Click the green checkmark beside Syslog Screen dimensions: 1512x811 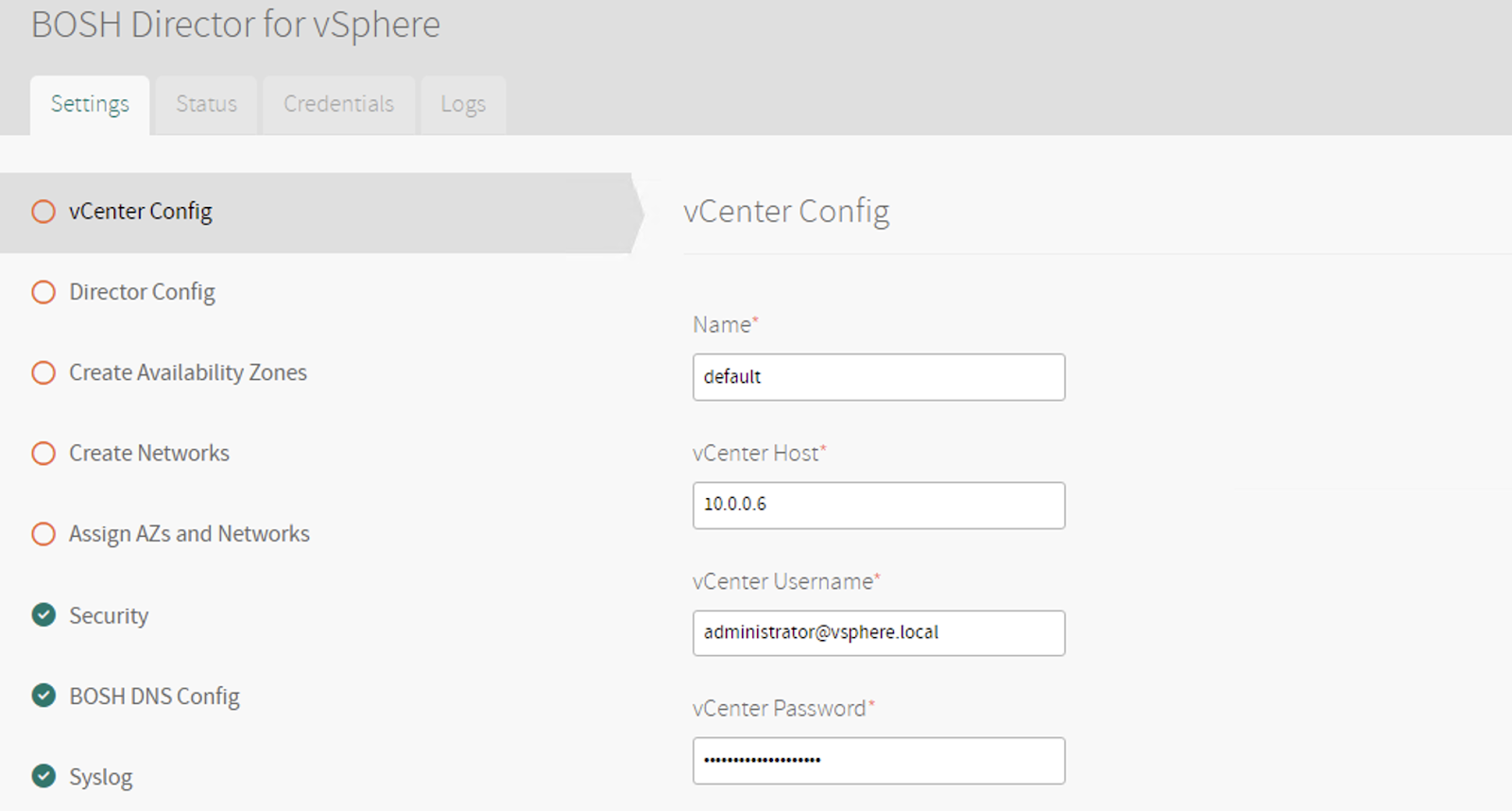click(43, 776)
